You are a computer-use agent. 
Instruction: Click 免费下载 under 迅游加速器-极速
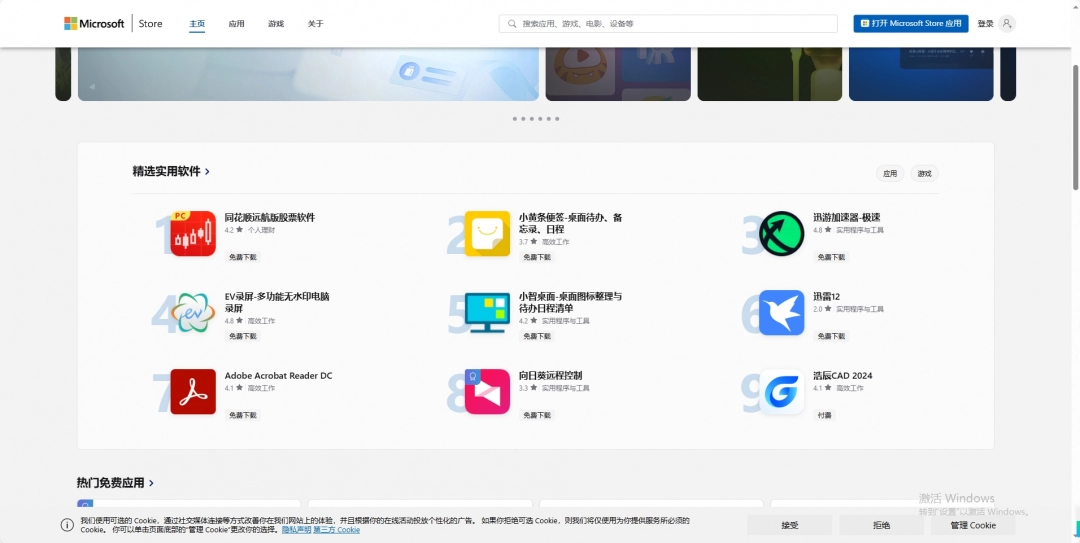pyautogui.click(x=831, y=257)
